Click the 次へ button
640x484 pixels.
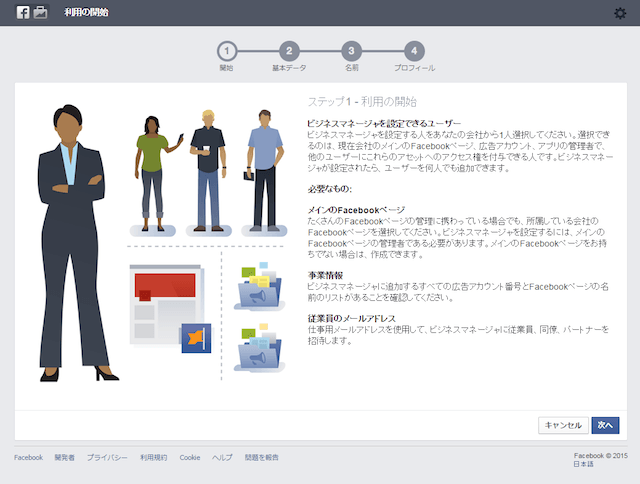click(x=605, y=425)
